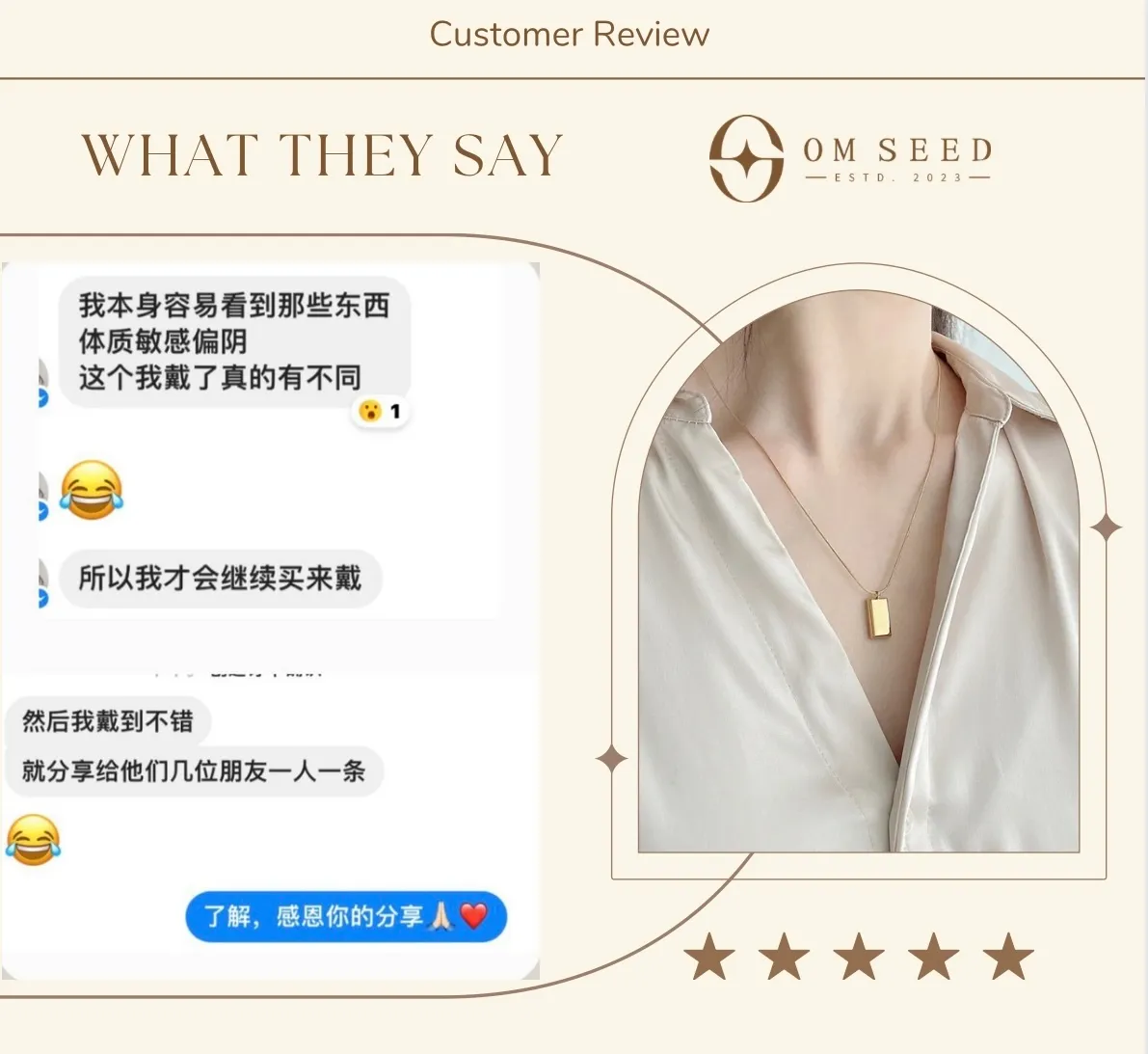
Task: Select message bubble 所以我才会继续买来戴
Action: click(x=221, y=579)
